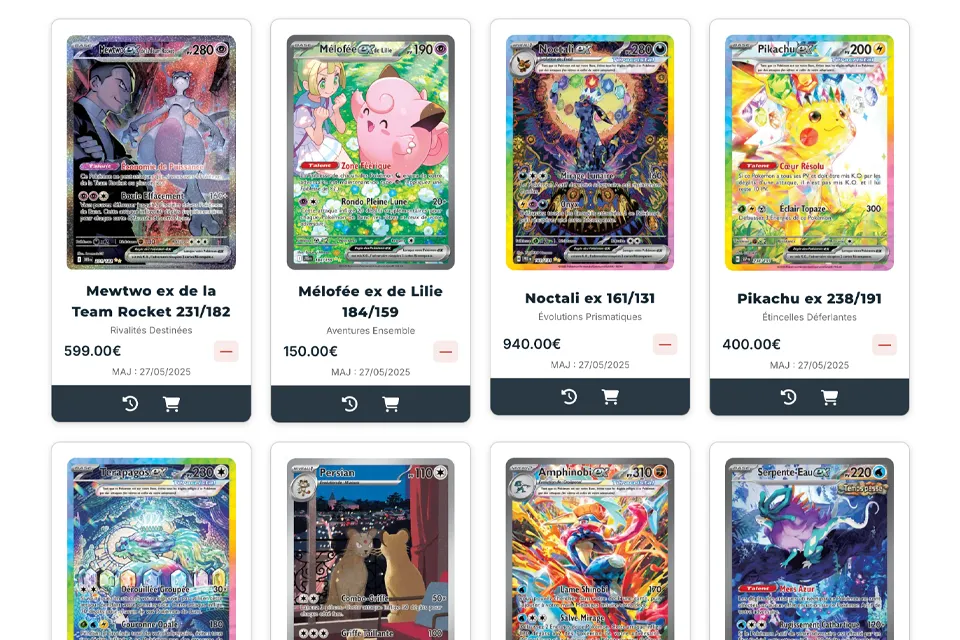Click minus button beside 940.00€ price

[665, 344]
